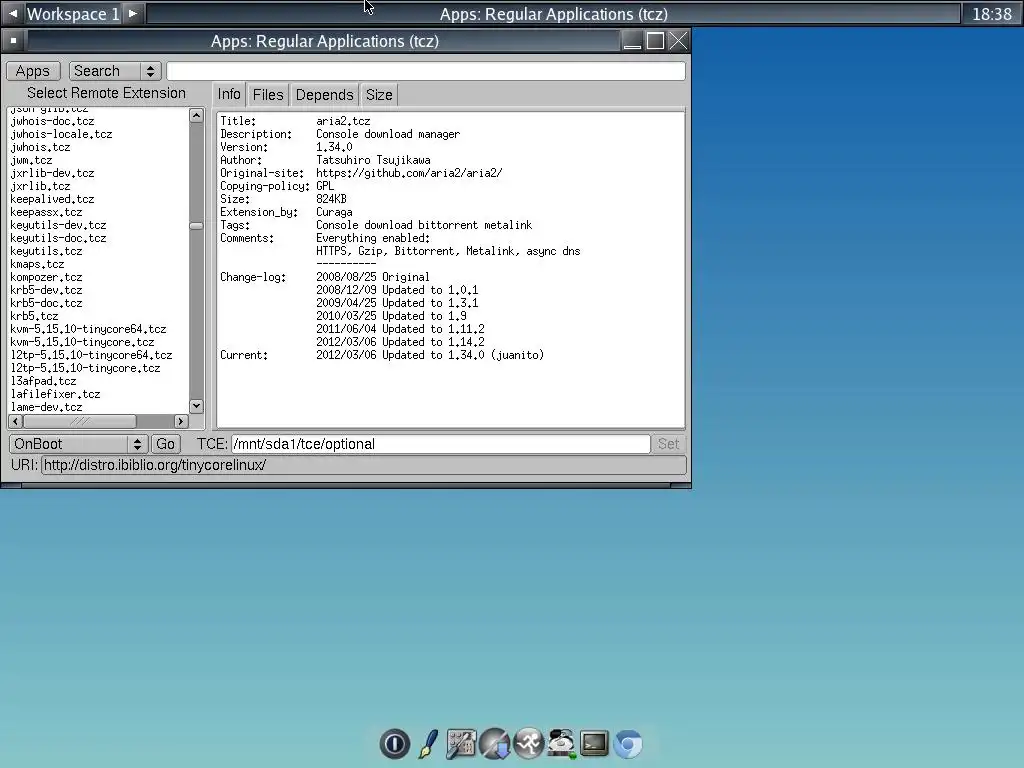Minimize the Apps window
This screenshot has width=1024, height=768.
[632, 41]
